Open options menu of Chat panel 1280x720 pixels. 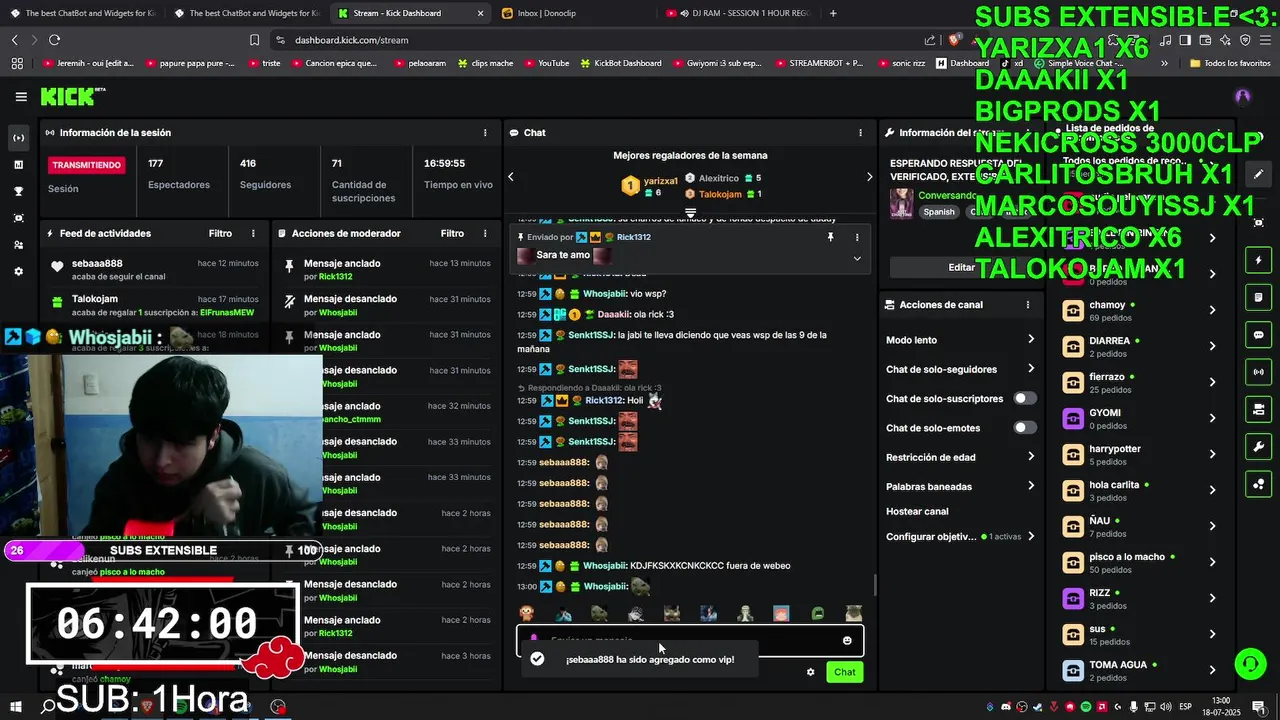pyautogui.click(x=860, y=133)
